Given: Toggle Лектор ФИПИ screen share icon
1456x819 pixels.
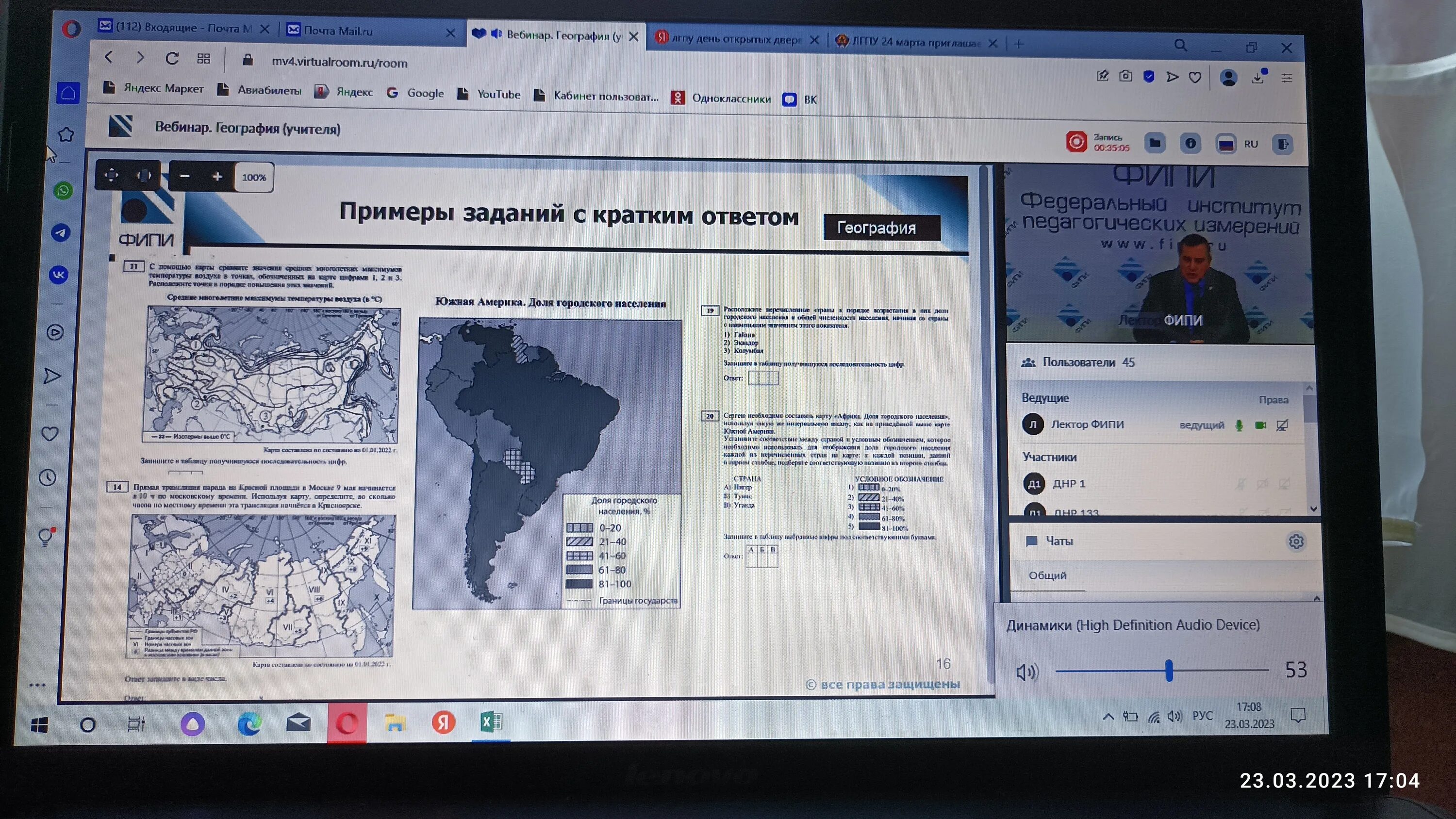Looking at the screenshot, I should tap(1282, 425).
